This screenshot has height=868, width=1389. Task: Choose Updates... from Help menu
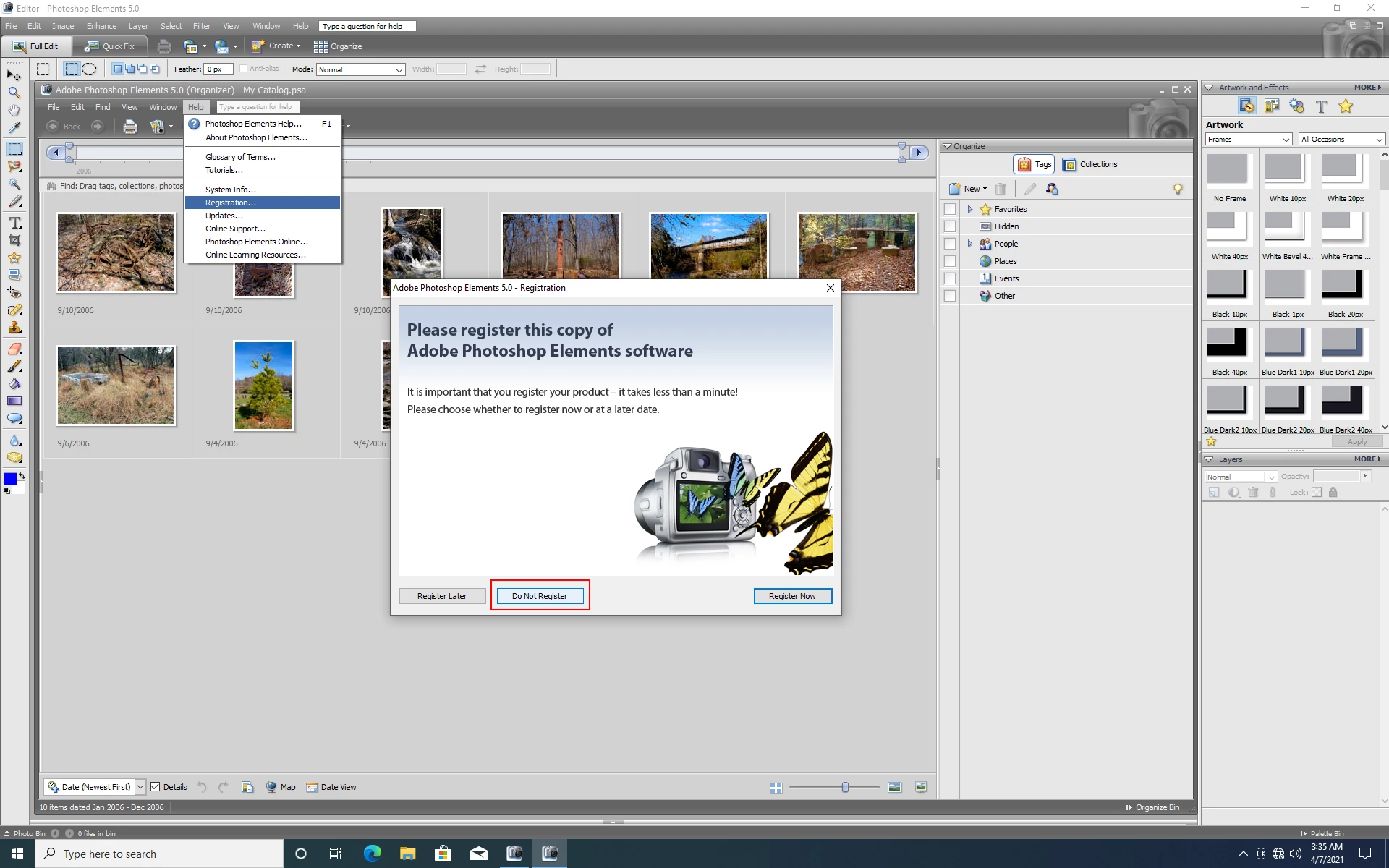click(224, 216)
